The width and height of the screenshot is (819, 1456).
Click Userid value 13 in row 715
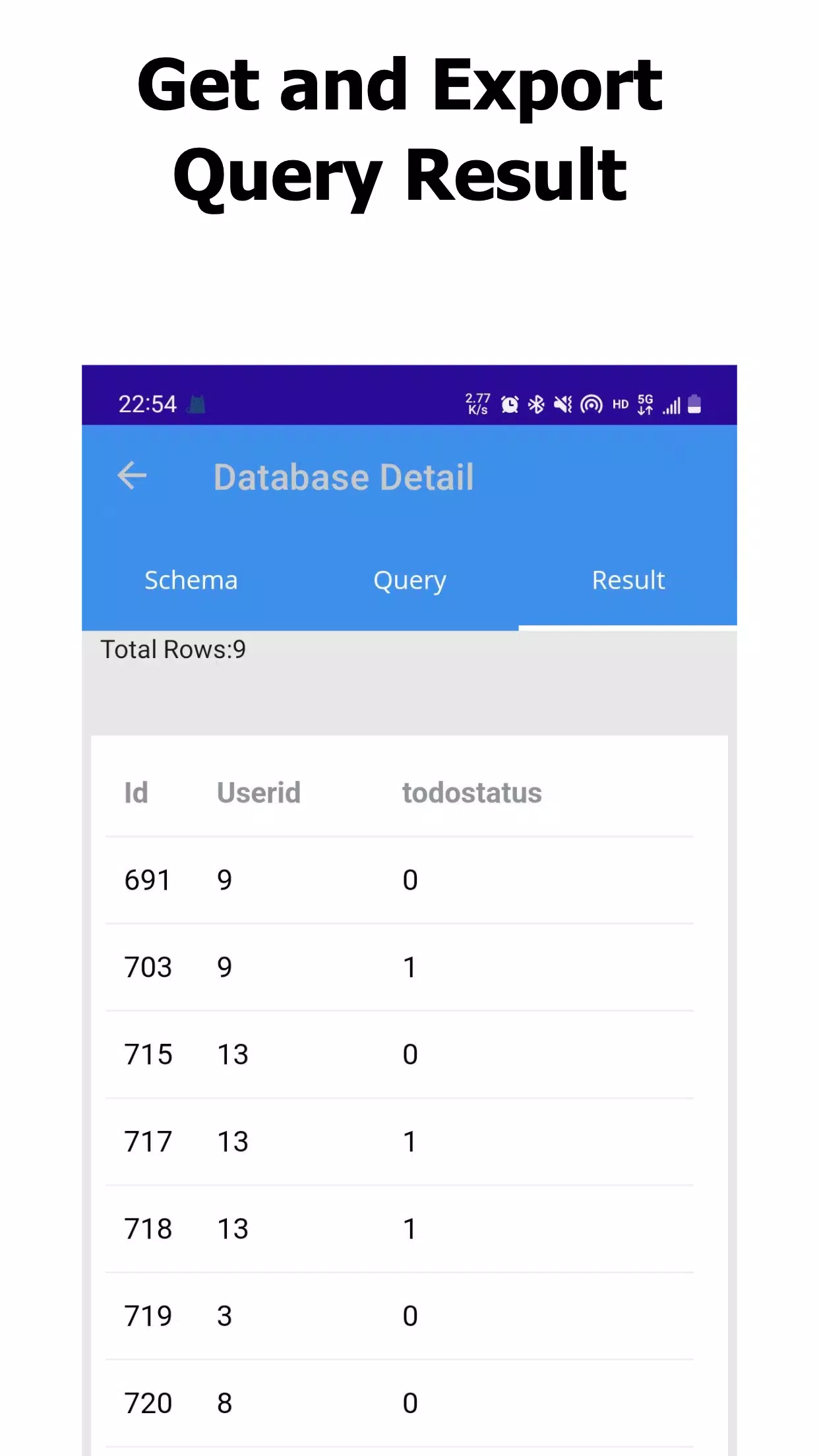233,1054
